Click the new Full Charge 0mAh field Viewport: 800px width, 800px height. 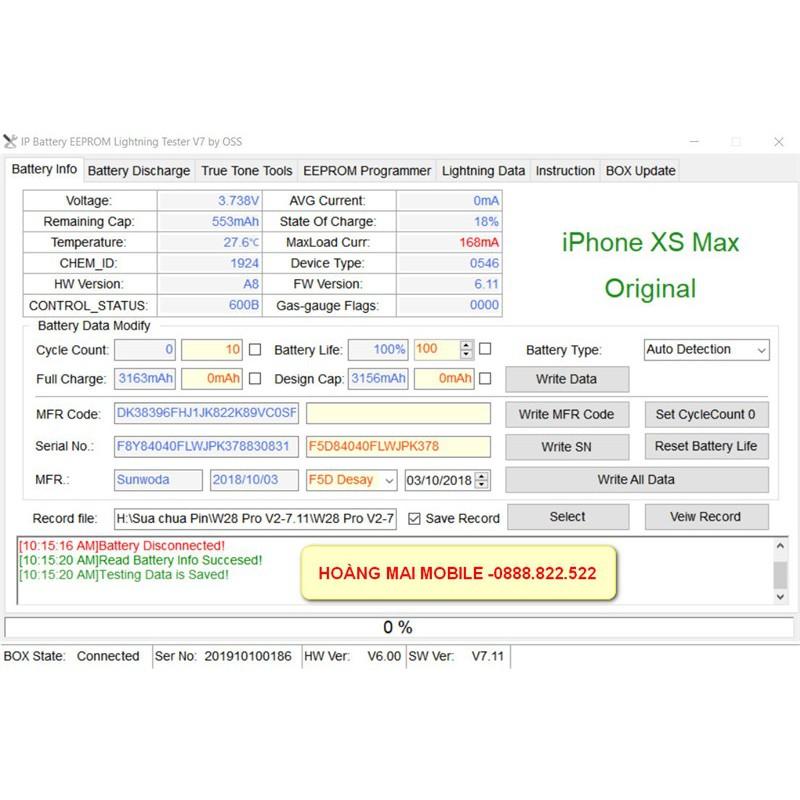pyautogui.click(x=212, y=379)
